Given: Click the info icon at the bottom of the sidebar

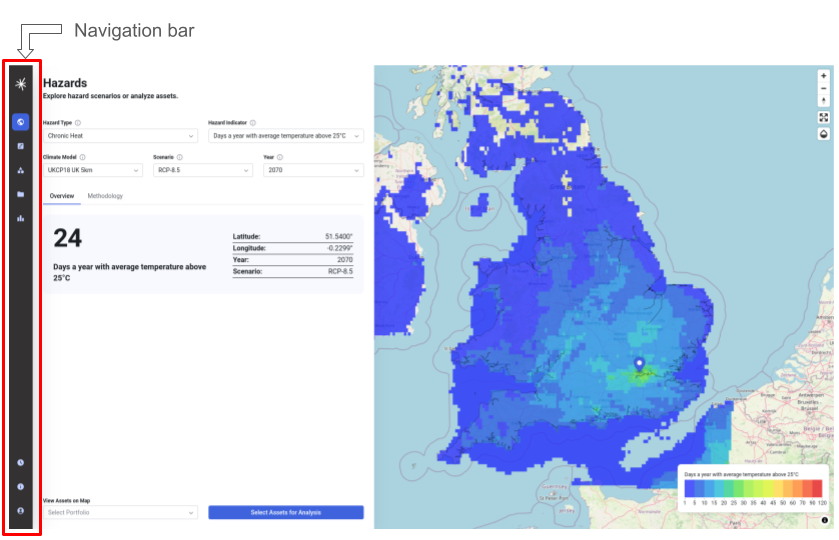Looking at the screenshot, I should pyautogui.click(x=20, y=486).
